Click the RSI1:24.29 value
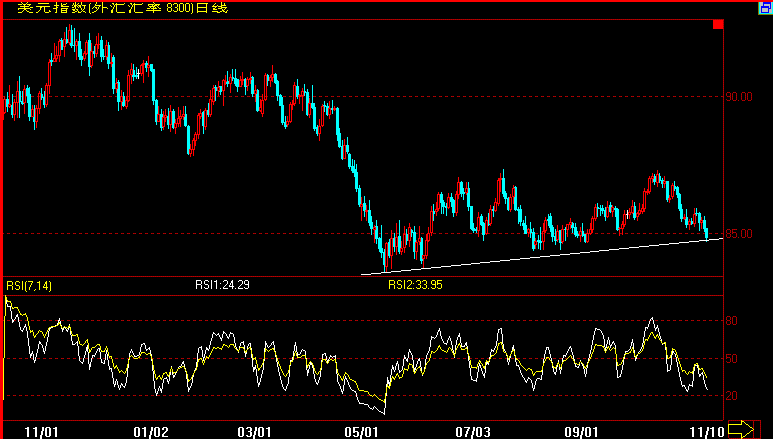The width and height of the screenshot is (773, 439). coord(222,285)
